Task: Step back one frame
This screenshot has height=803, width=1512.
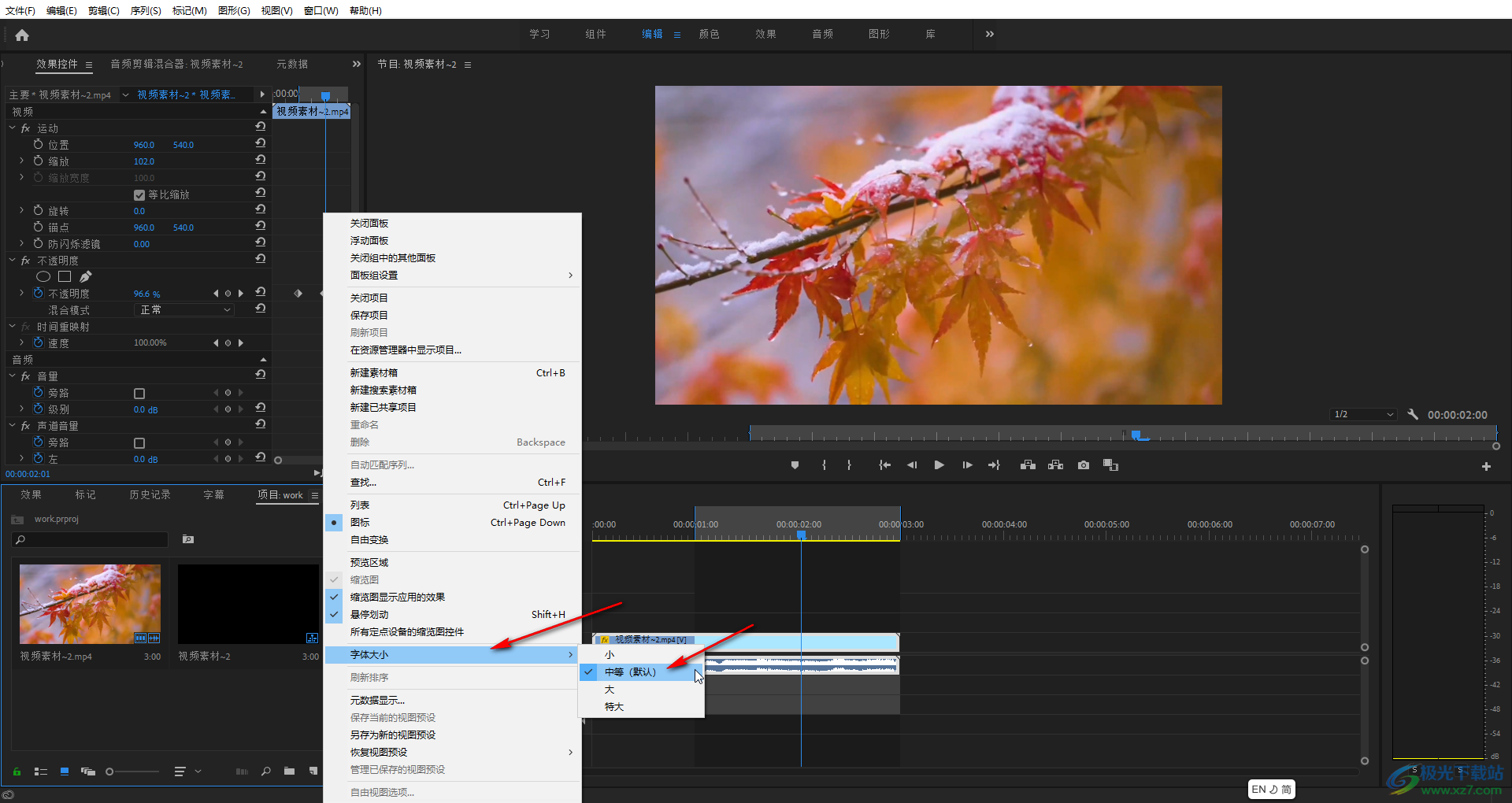Action: [912, 465]
